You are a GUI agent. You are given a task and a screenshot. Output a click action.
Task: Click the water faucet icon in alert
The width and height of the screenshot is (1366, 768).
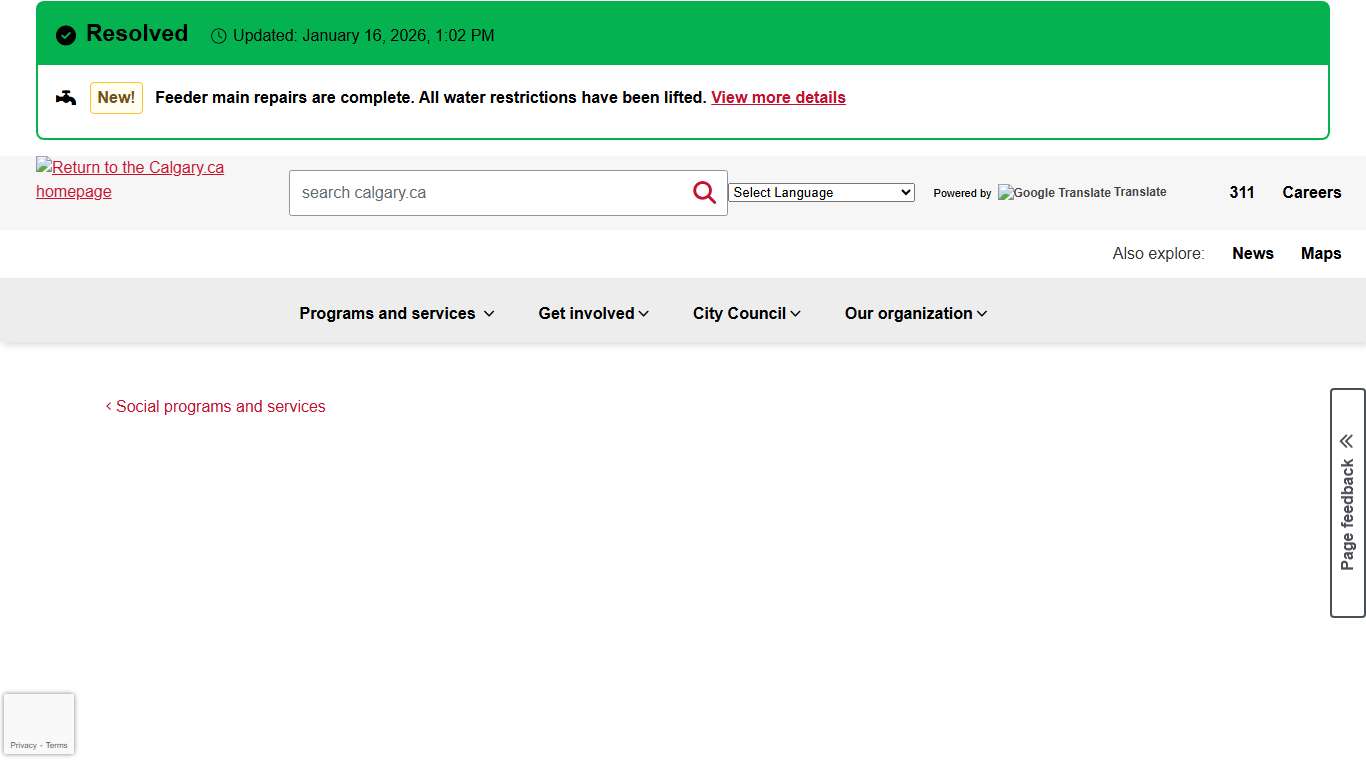pos(66,98)
